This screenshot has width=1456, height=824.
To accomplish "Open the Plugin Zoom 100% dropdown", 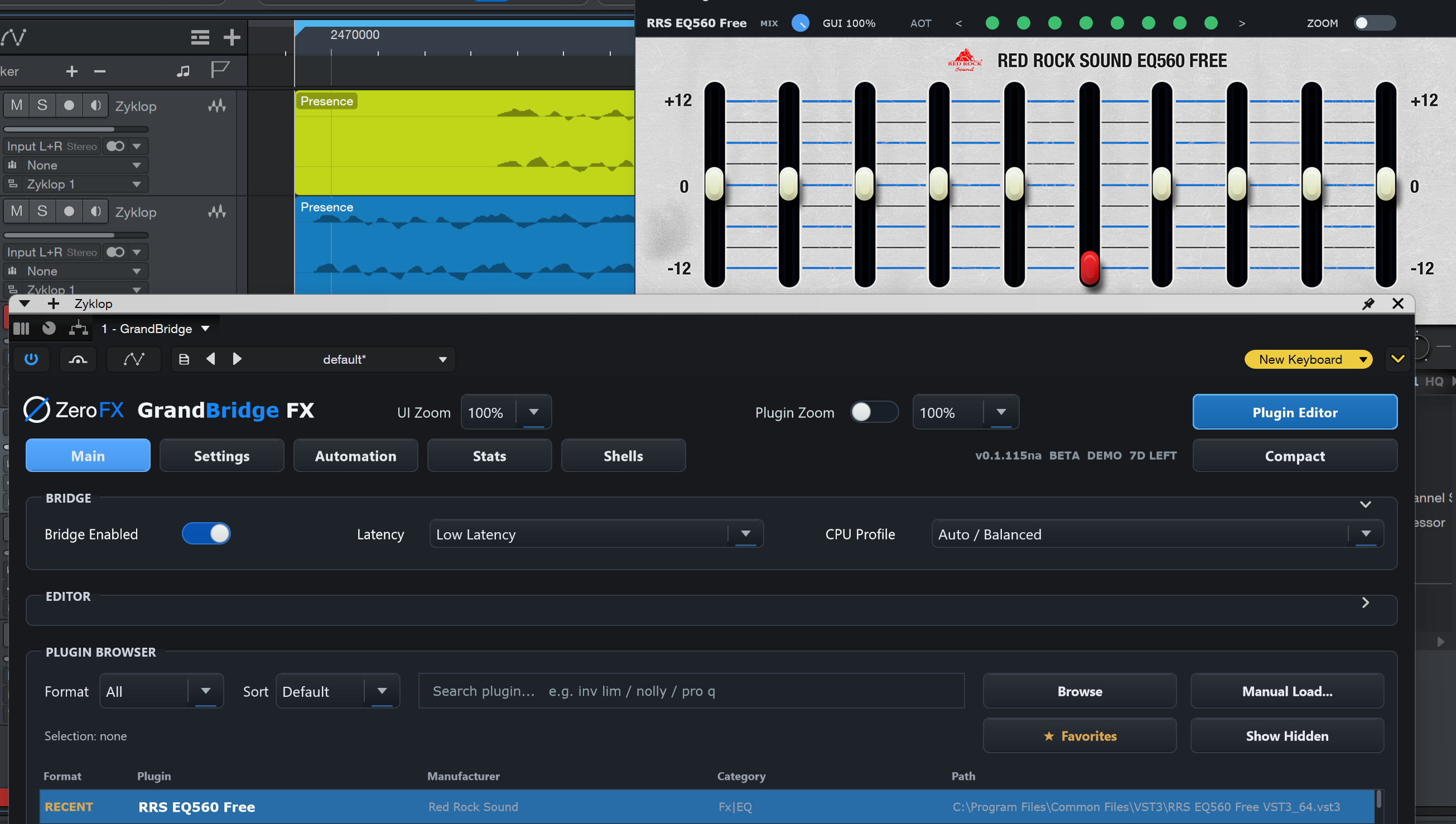I will pos(966,412).
